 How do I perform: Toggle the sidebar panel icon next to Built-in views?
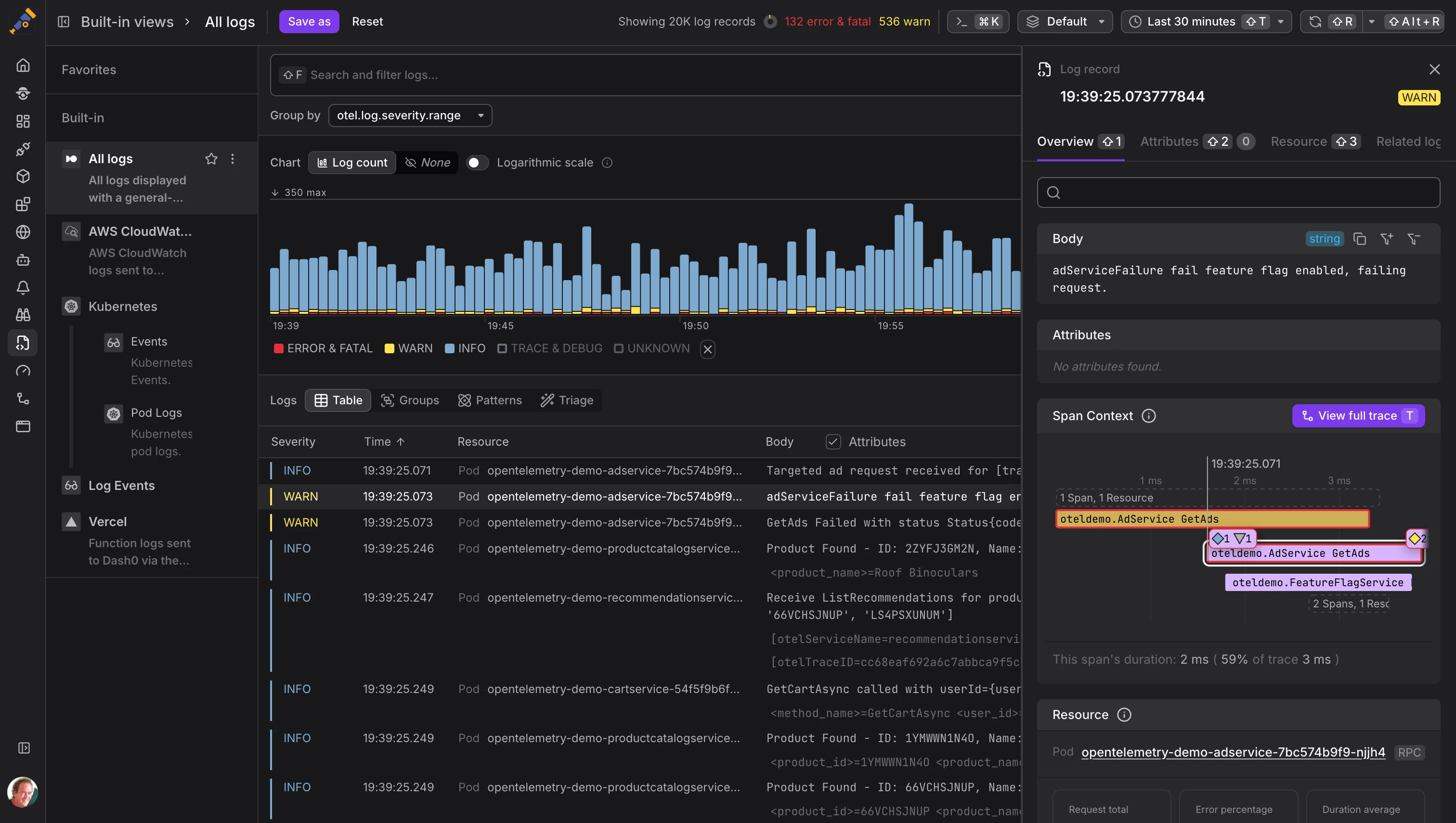coord(64,22)
